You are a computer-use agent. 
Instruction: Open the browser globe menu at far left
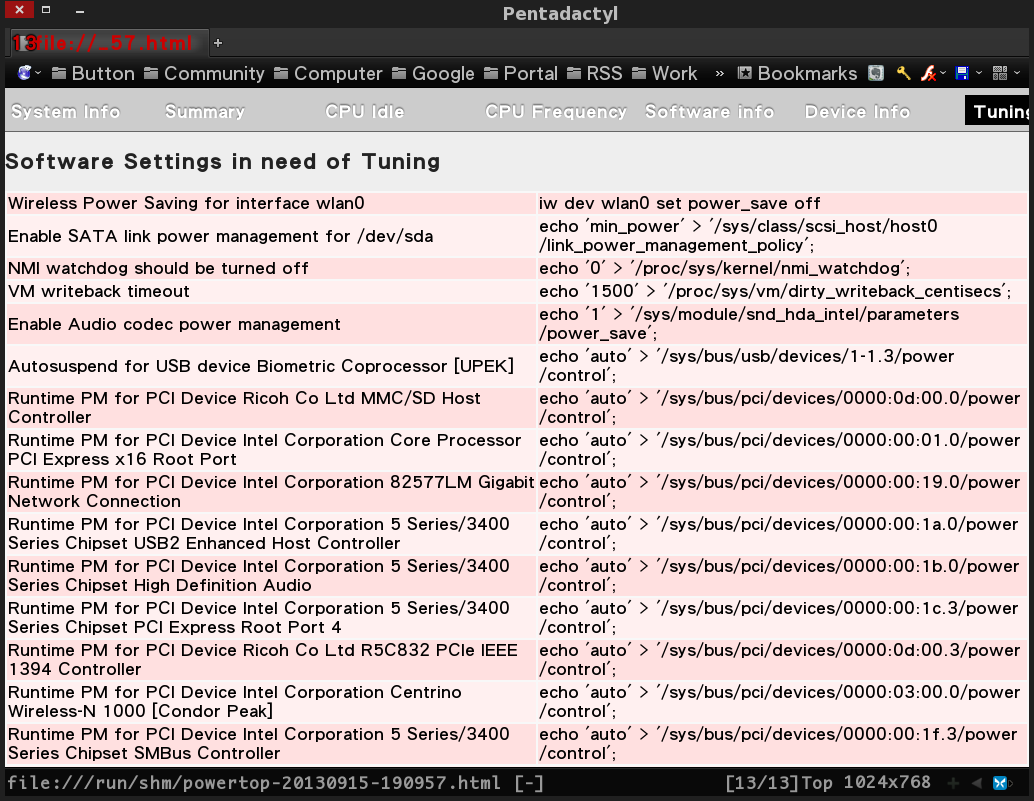pyautogui.click(x=22, y=73)
